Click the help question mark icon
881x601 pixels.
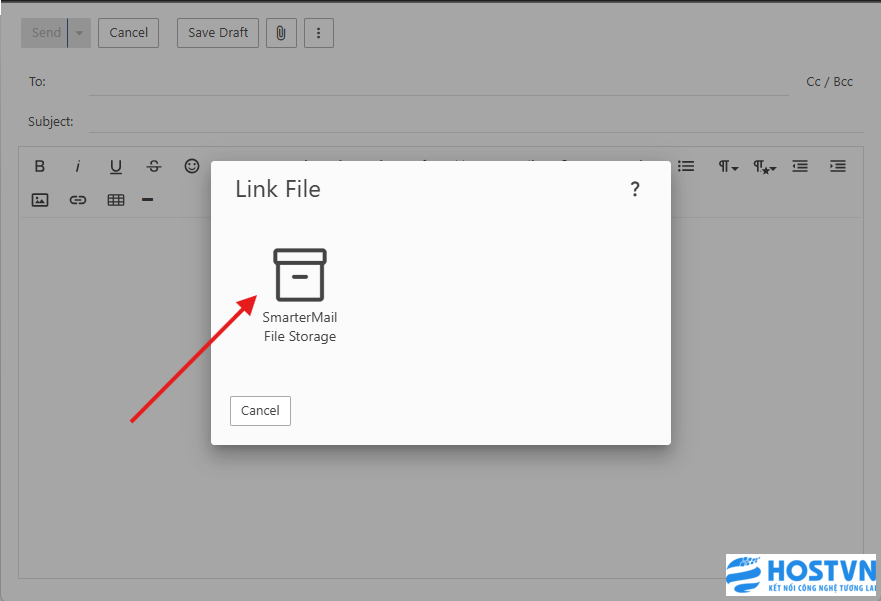(634, 189)
